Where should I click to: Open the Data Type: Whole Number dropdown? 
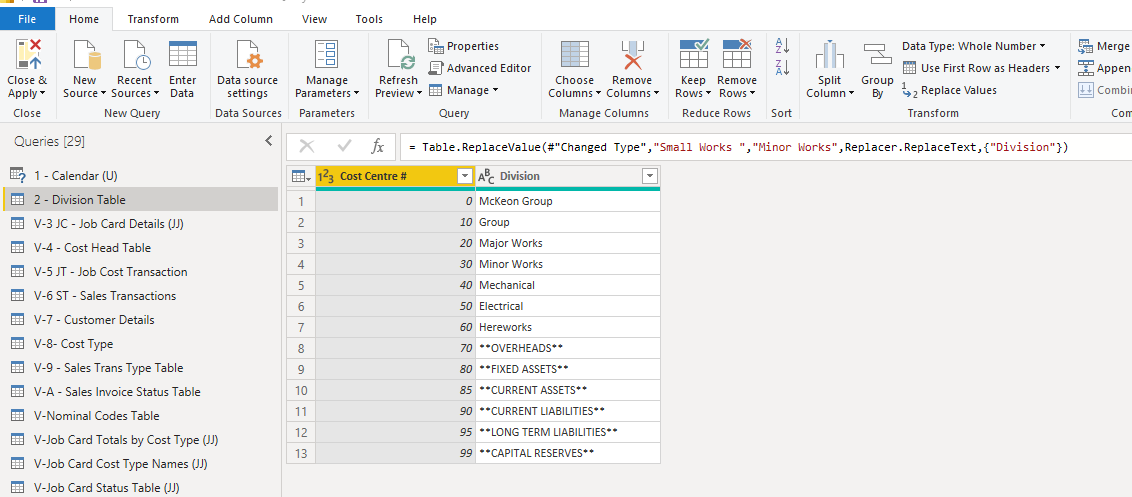pos(973,46)
